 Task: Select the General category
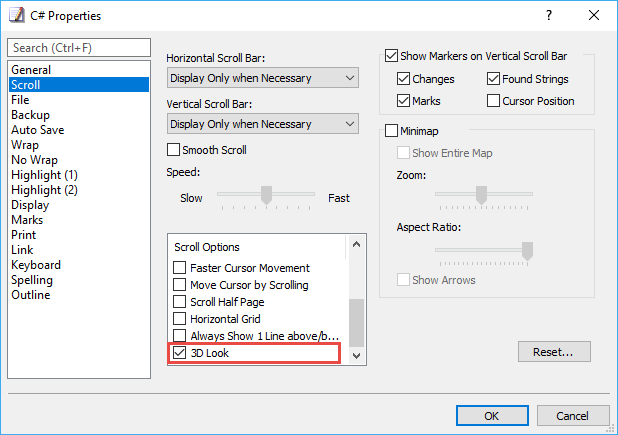coord(79,70)
